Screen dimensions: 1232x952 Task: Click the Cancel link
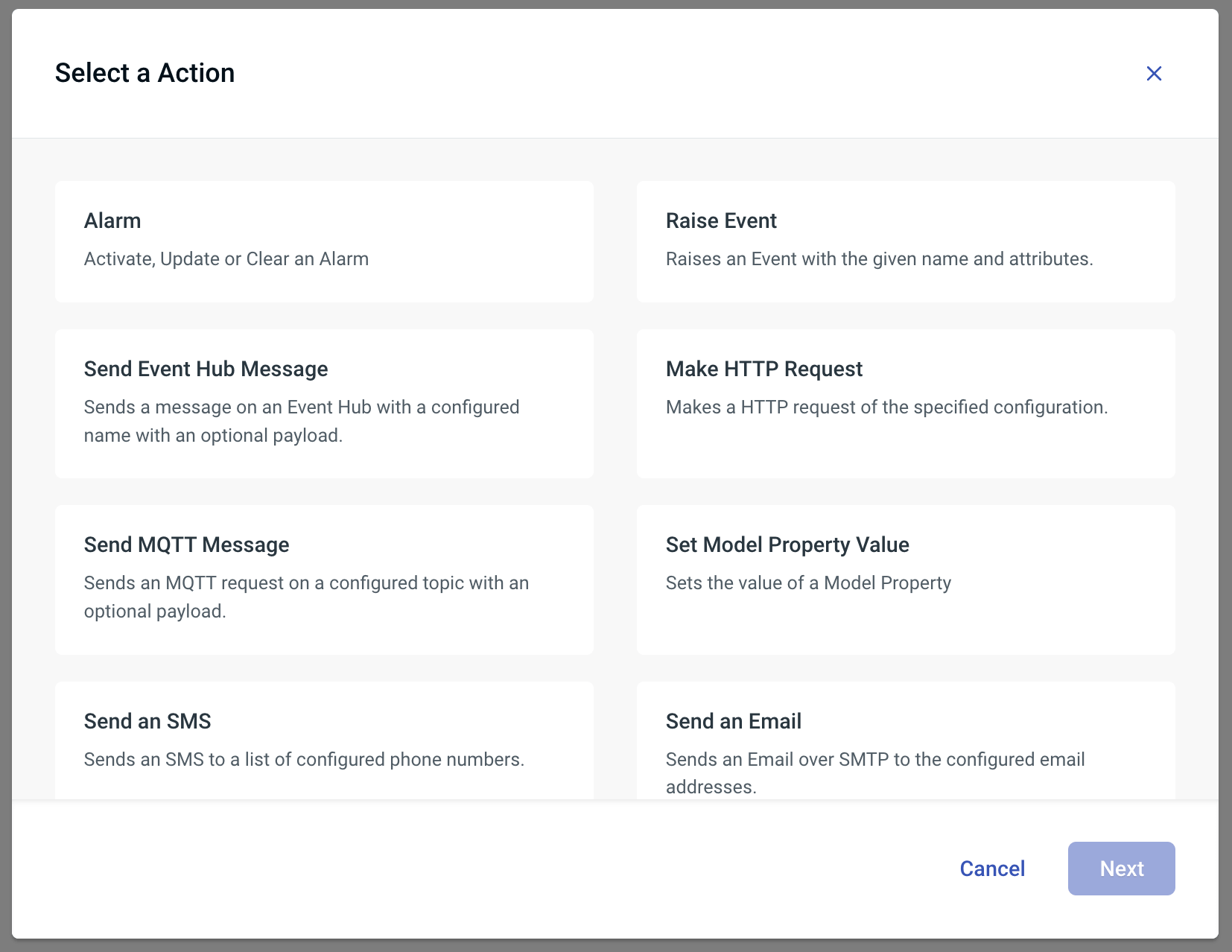pyautogui.click(x=992, y=869)
